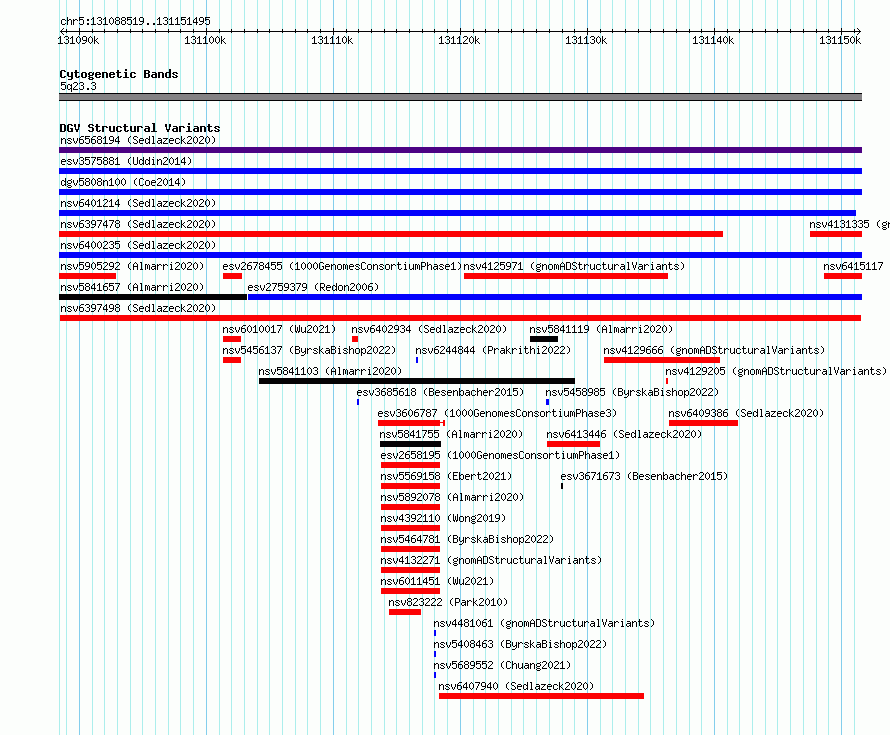Open nsv6244844 (Prakrithi2022) label

(x=493, y=350)
